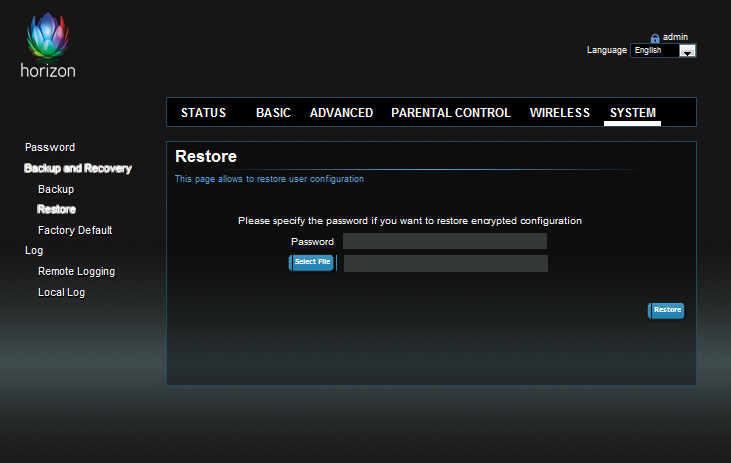Click the Select File button
The height and width of the screenshot is (463, 731).
(312, 263)
